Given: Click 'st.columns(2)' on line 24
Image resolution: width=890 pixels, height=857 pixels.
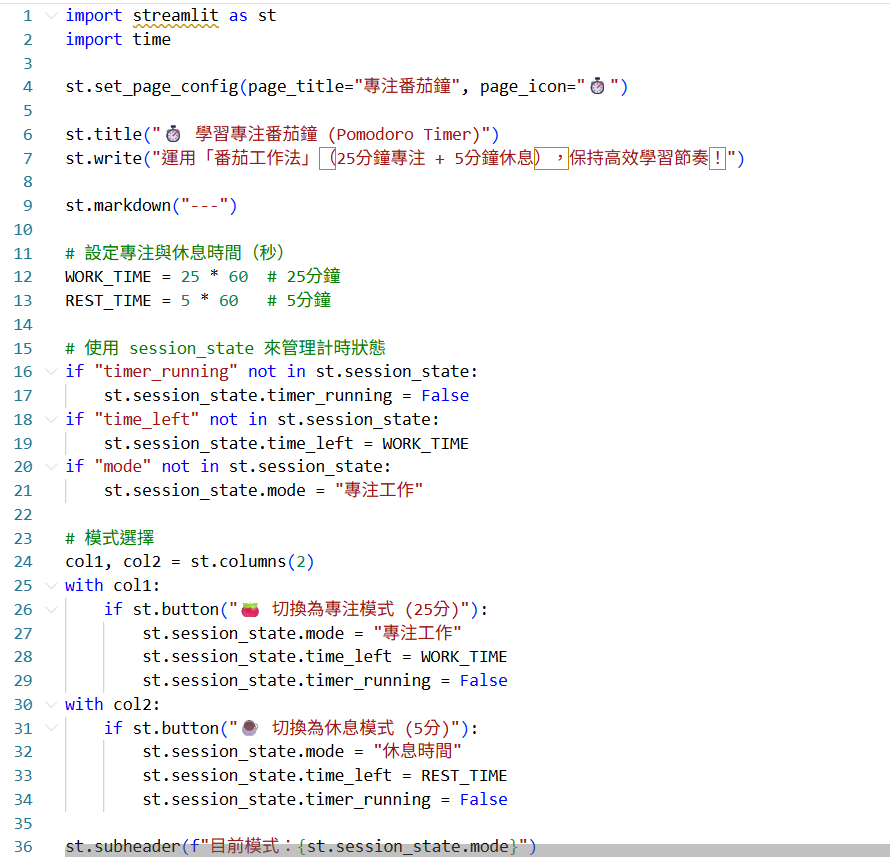Looking at the screenshot, I should [252, 562].
